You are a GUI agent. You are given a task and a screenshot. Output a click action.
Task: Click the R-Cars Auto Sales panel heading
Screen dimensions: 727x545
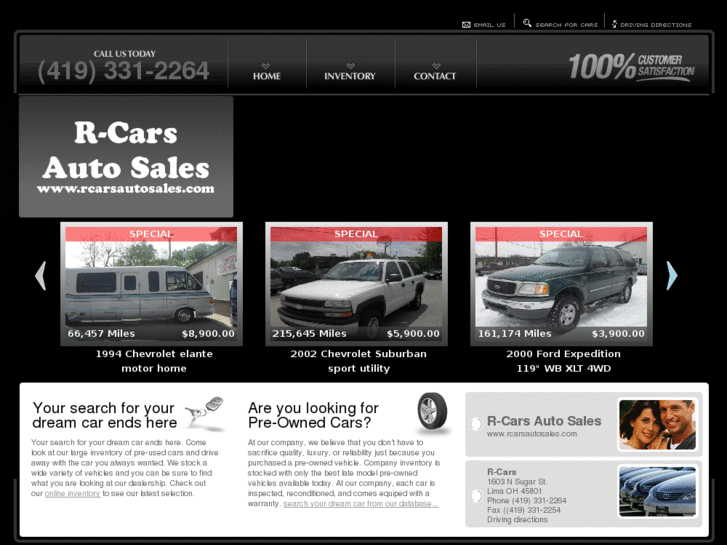point(544,421)
